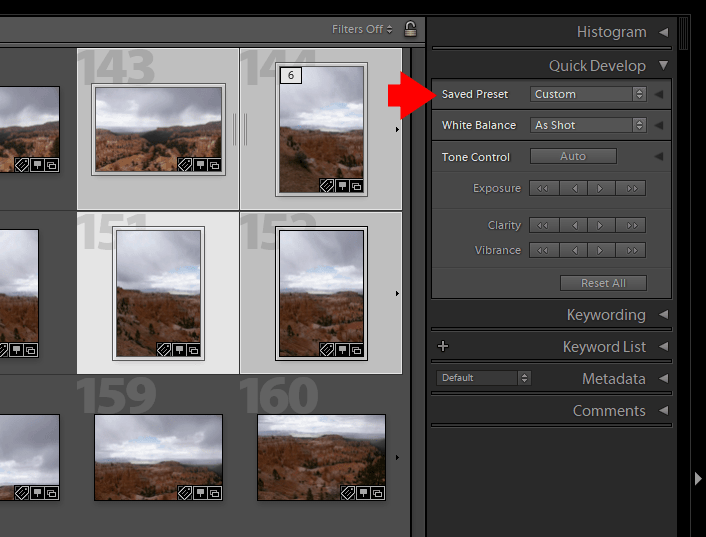
Task: Open the Metadata Default preset dropdown
Action: (484, 378)
